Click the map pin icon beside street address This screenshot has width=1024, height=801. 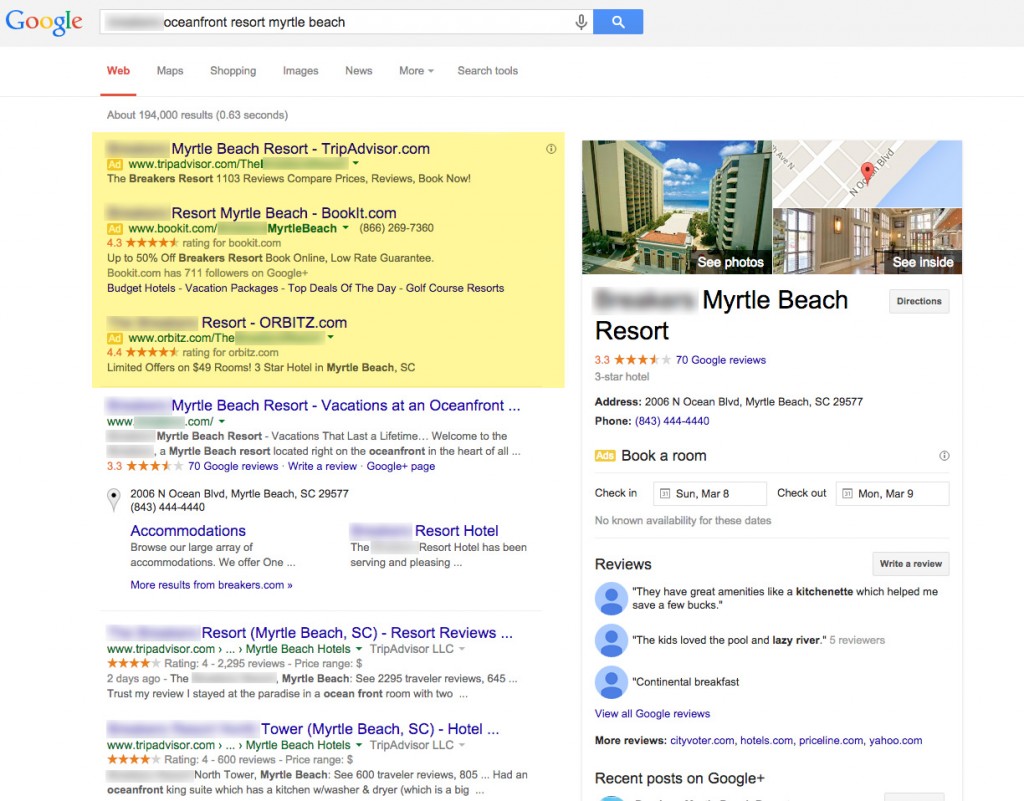click(x=114, y=499)
